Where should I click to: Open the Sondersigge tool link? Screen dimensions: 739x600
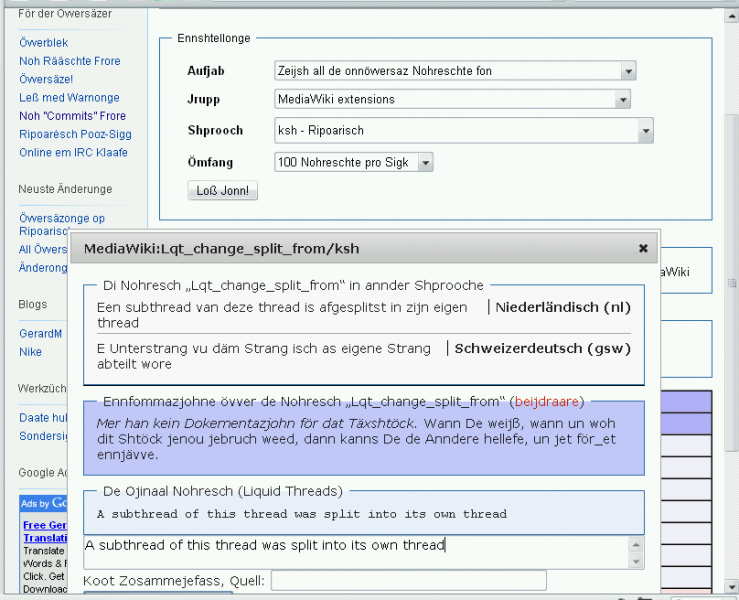click(43, 436)
